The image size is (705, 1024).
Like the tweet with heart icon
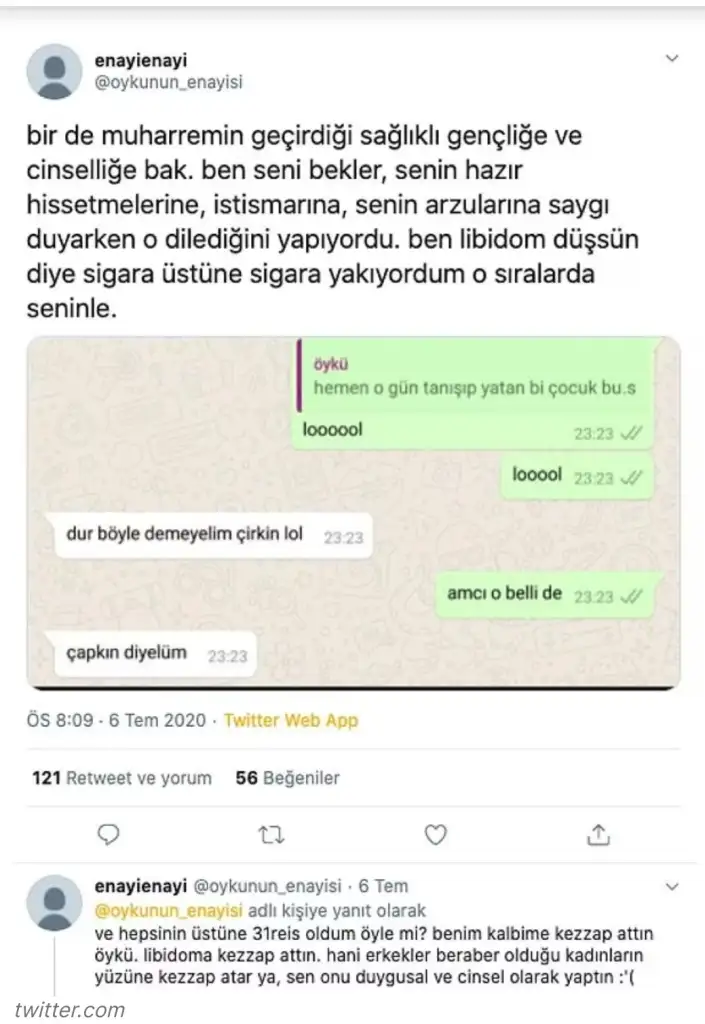(435, 835)
